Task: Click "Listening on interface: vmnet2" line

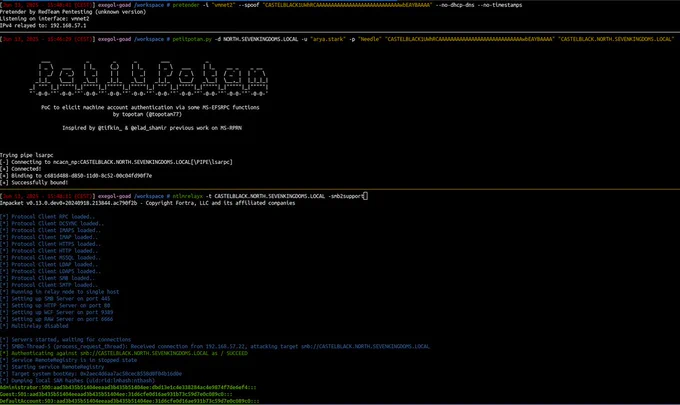Action: (45, 19)
